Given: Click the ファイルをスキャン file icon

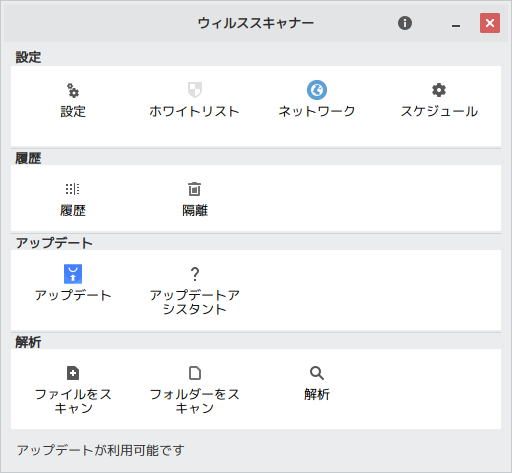Looking at the screenshot, I should tap(73, 373).
